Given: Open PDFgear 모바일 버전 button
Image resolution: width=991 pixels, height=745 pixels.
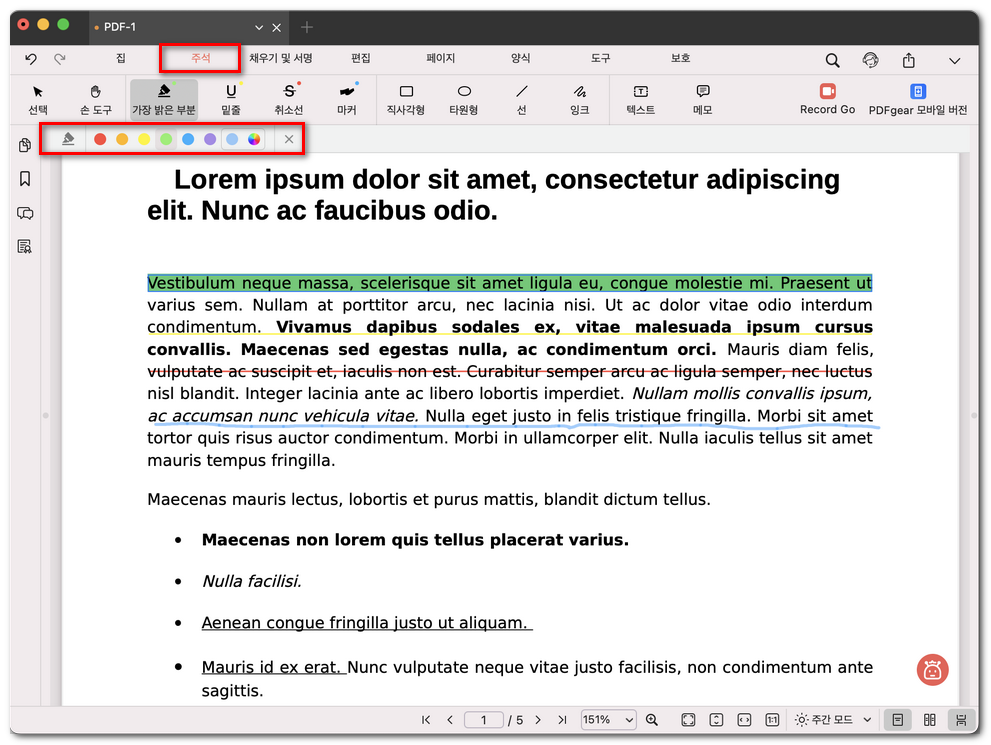Looking at the screenshot, I should click(917, 98).
